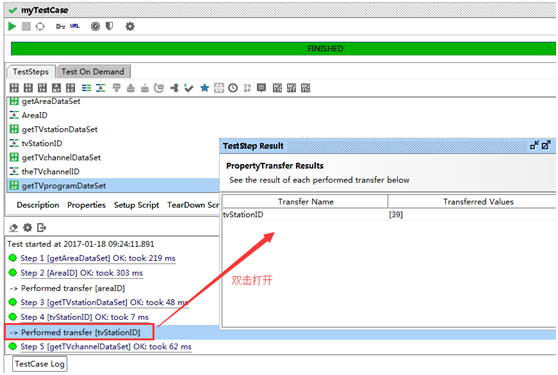Select the tvStationID cell in results table
This screenshot has height=375, width=558.
[x=305, y=215]
